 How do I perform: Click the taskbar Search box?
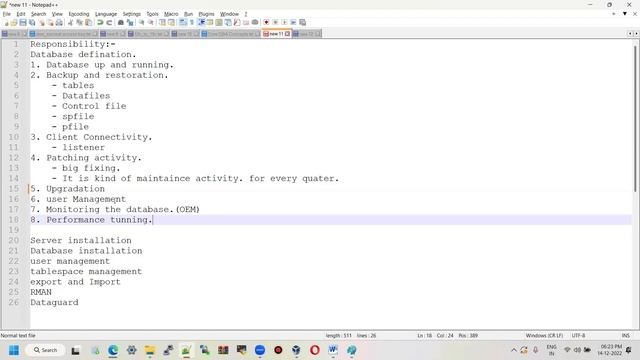[46, 350]
